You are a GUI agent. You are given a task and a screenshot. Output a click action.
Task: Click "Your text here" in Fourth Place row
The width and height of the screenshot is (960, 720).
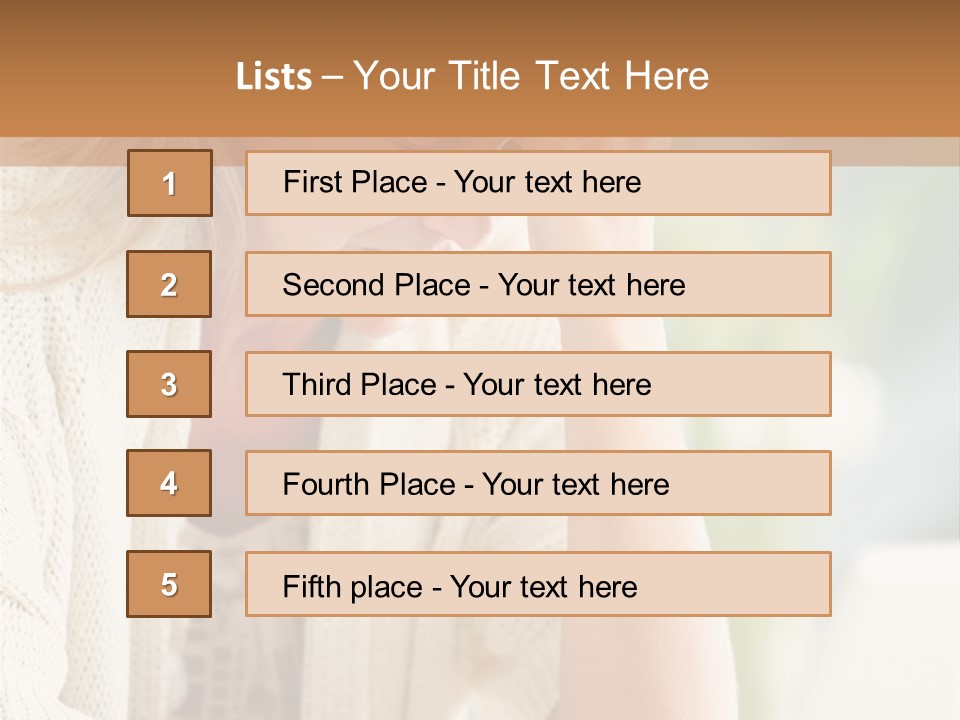[x=575, y=485]
